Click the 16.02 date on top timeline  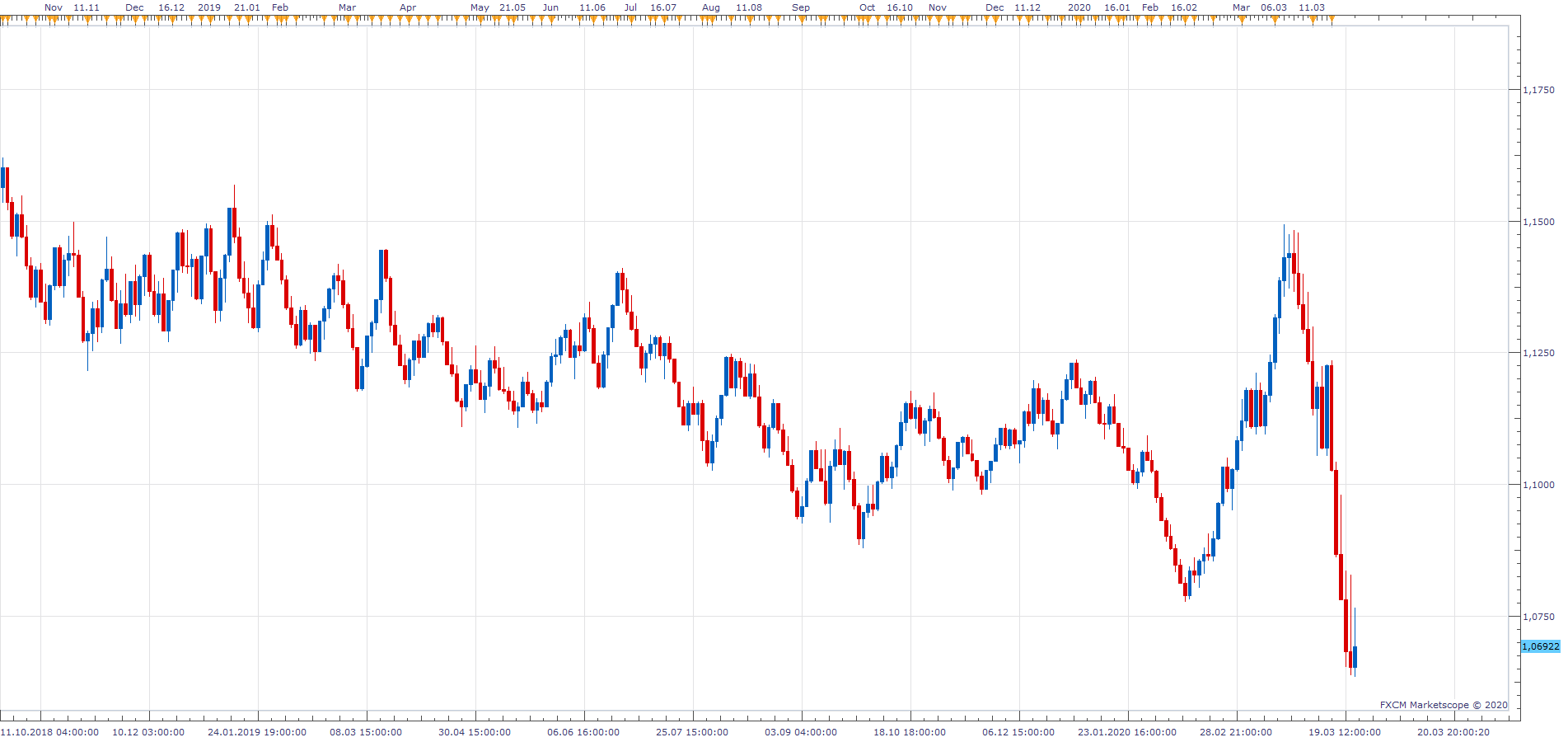[x=1184, y=7]
